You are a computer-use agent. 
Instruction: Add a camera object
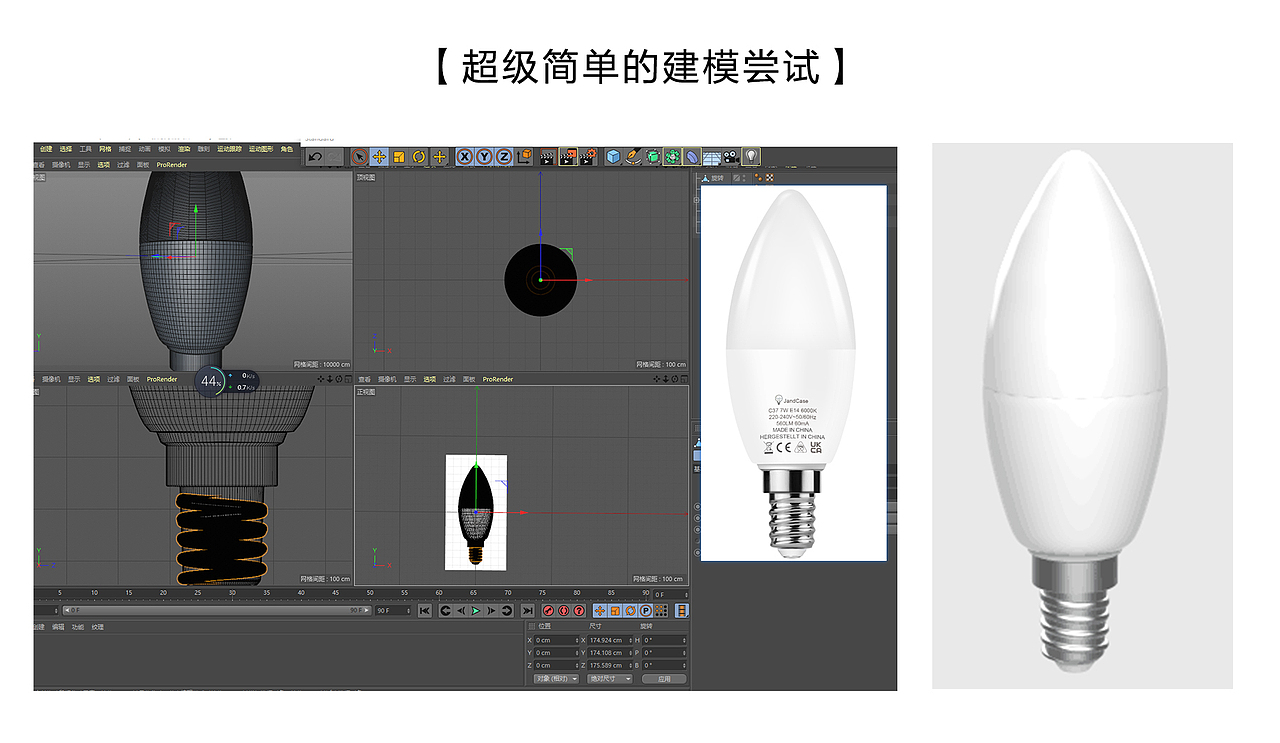point(731,157)
